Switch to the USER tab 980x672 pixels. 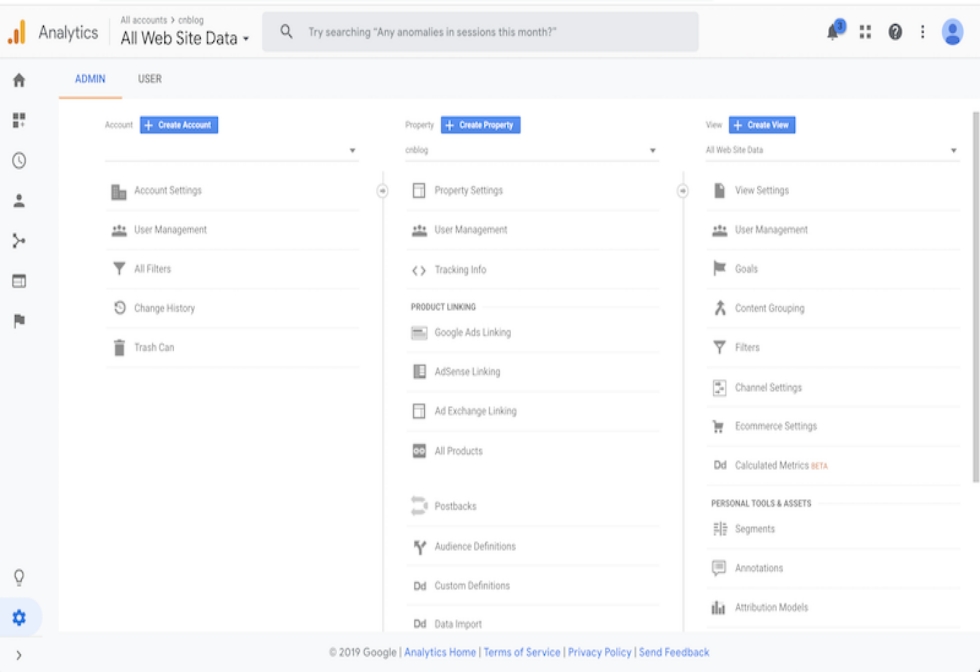pyautogui.click(x=149, y=79)
